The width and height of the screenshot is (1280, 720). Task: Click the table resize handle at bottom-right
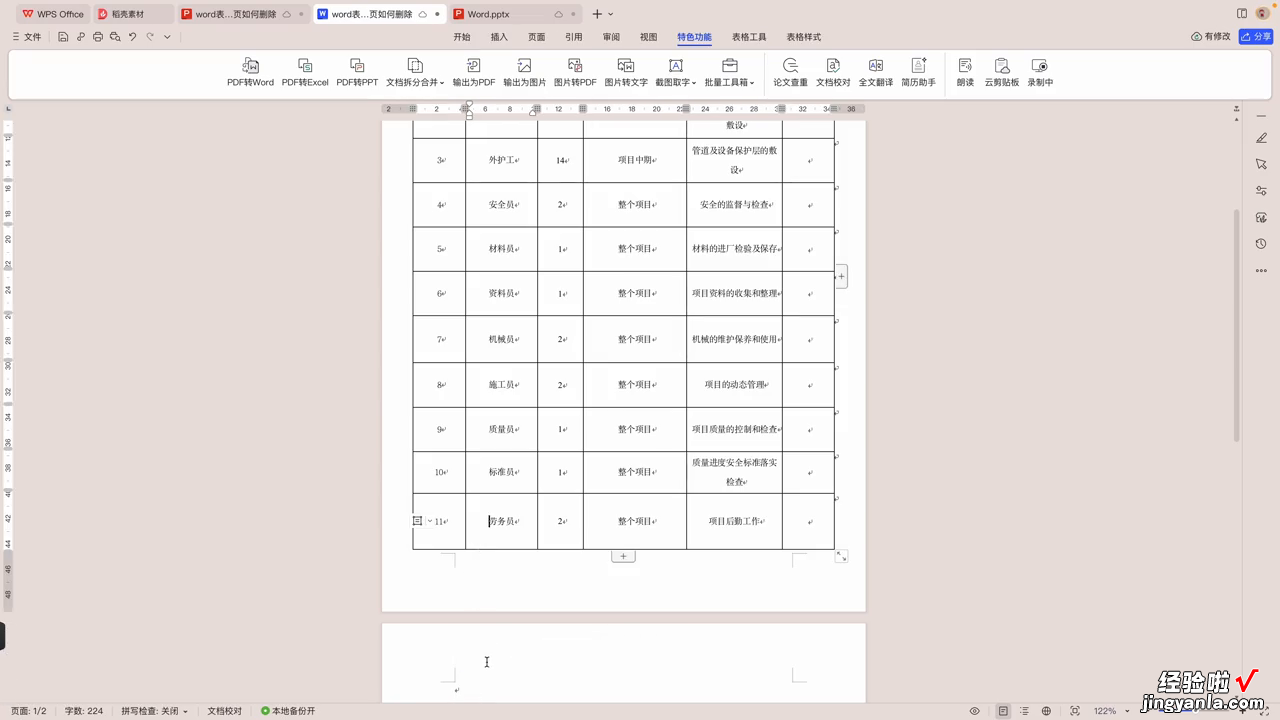tap(842, 556)
